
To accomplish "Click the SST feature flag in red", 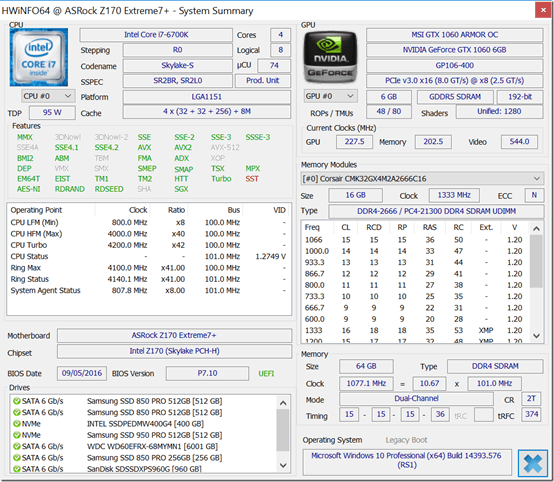I will tap(252, 179).
